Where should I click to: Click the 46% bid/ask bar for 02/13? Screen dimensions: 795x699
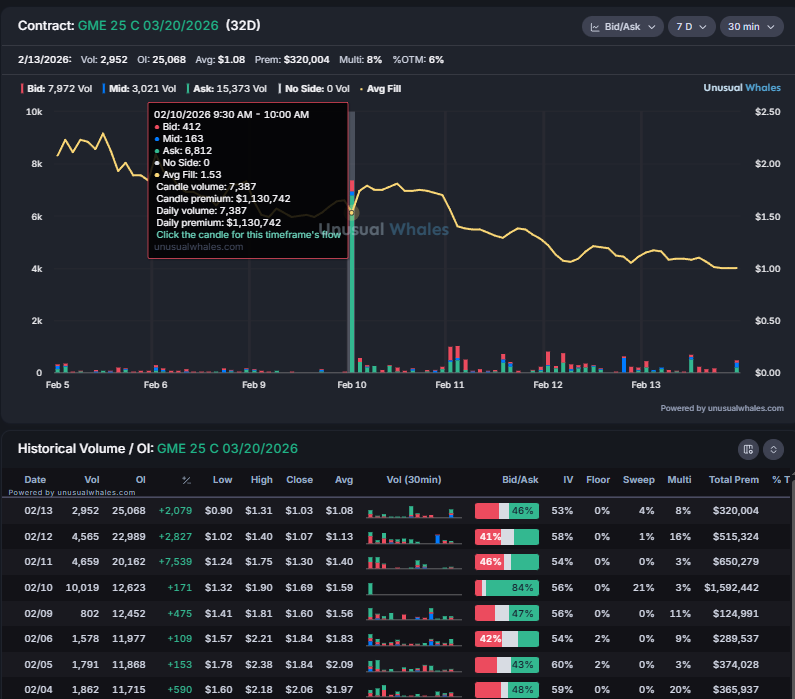[507, 511]
